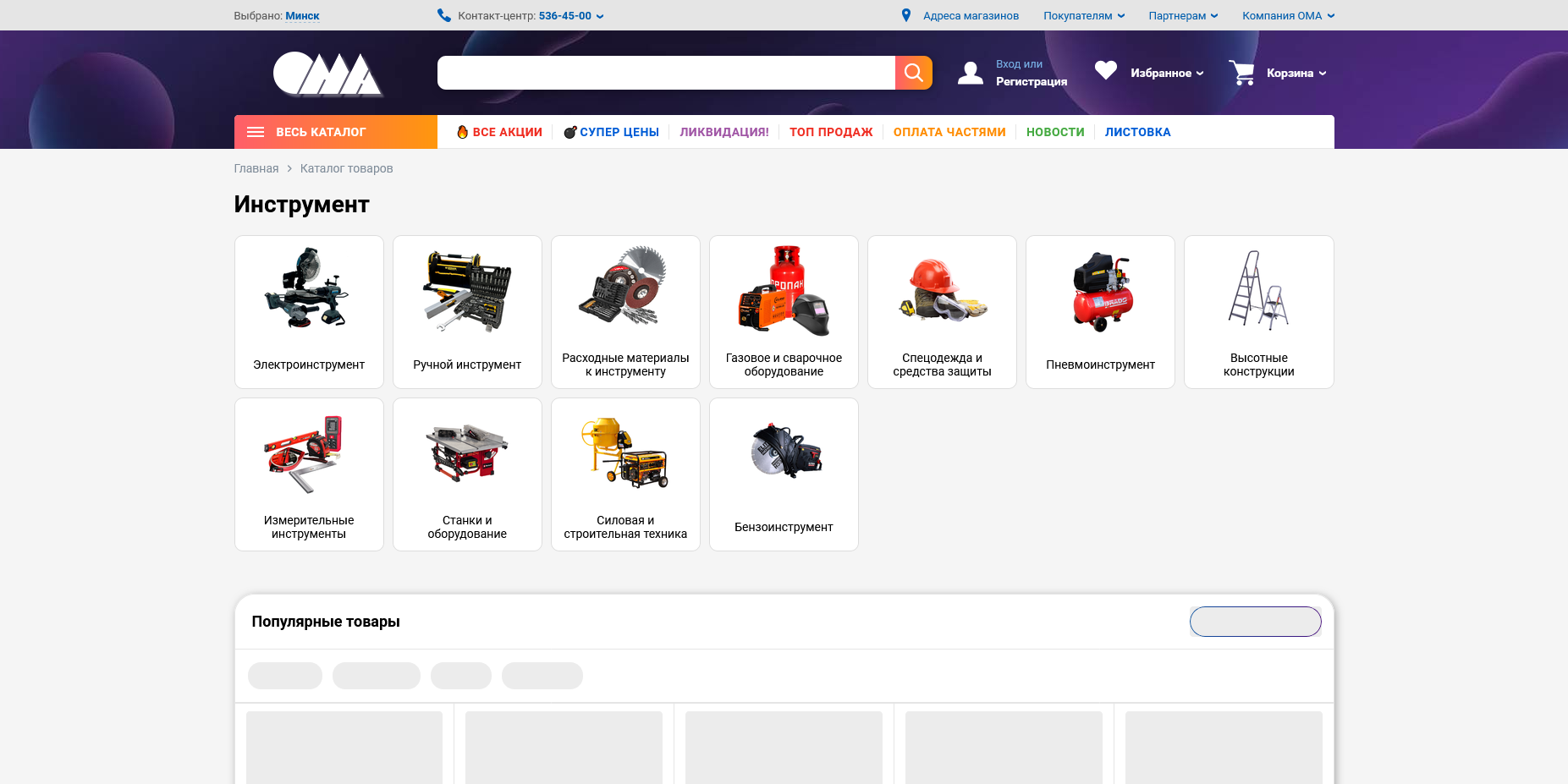Open the Спецодежда helmet image

pos(942,289)
